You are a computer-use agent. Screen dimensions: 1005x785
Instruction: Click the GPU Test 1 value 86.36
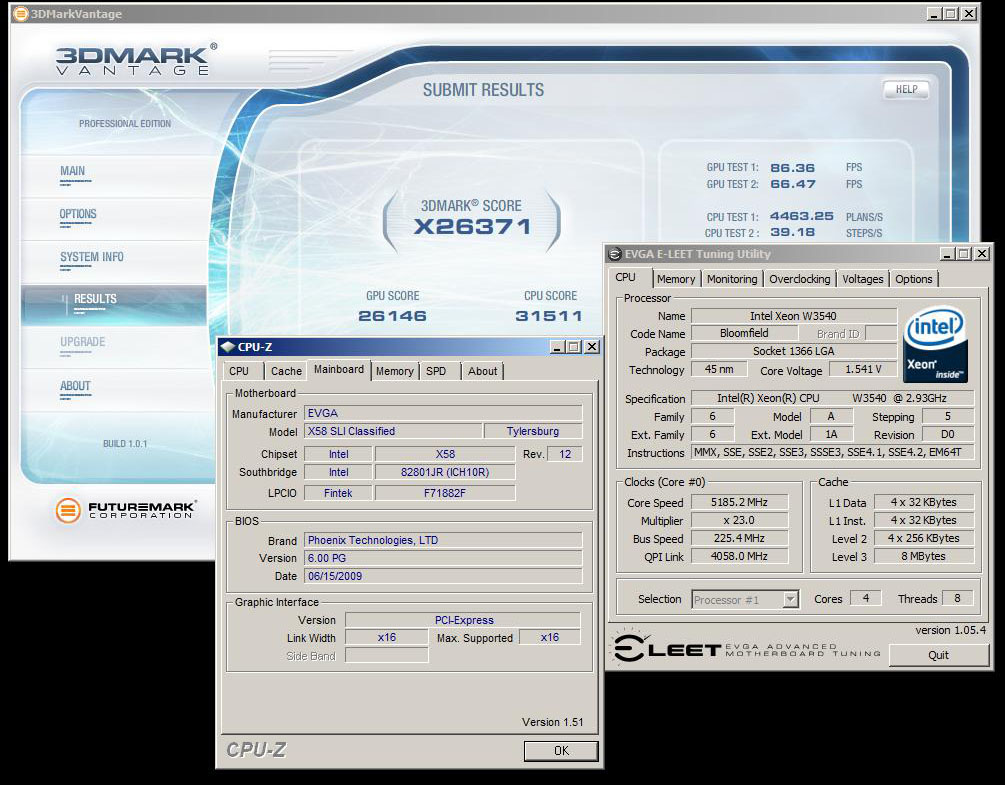coord(792,168)
